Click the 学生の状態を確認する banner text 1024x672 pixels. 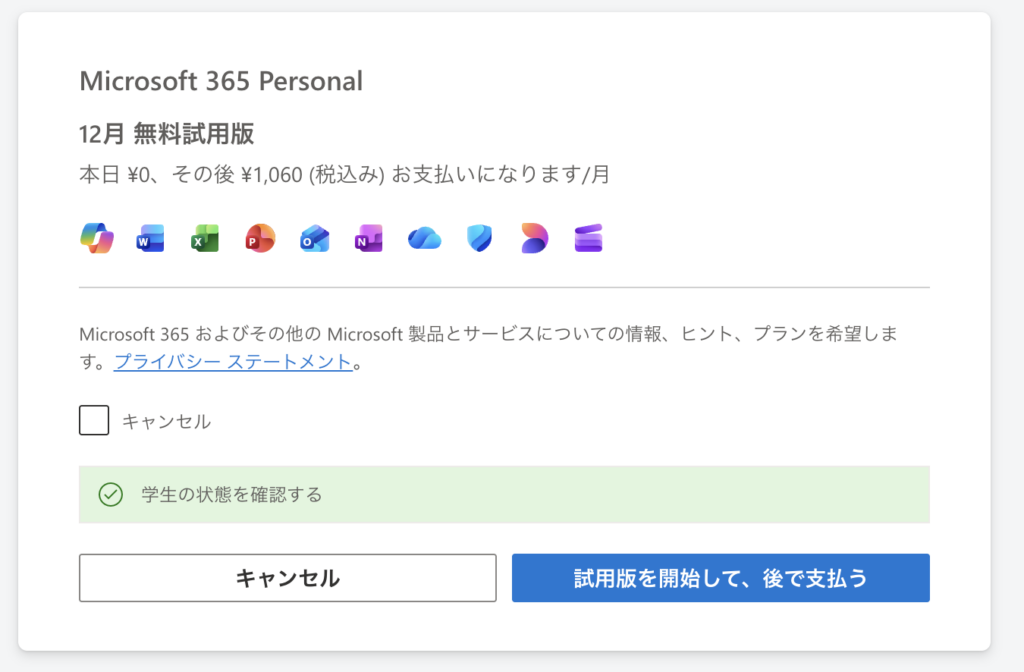point(231,495)
